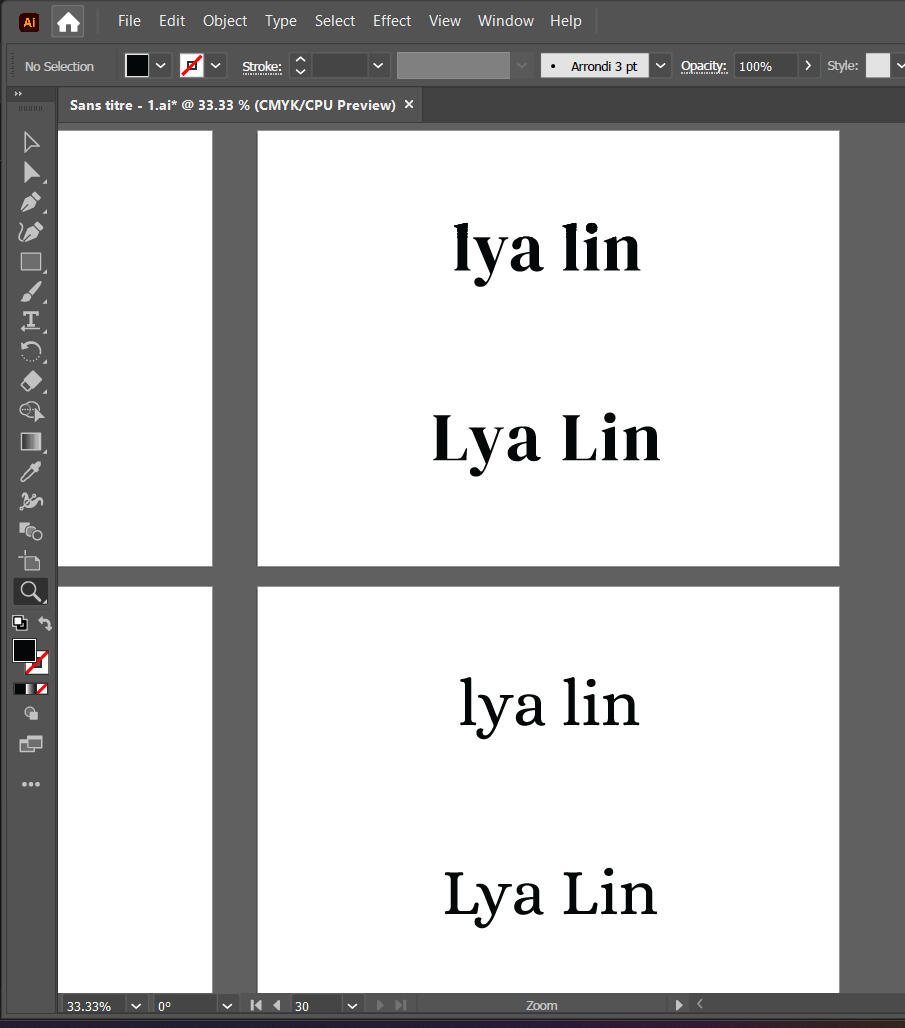Viewport: 905px width, 1028px height.
Task: Choose the Eyedropper tool
Action: (31, 471)
